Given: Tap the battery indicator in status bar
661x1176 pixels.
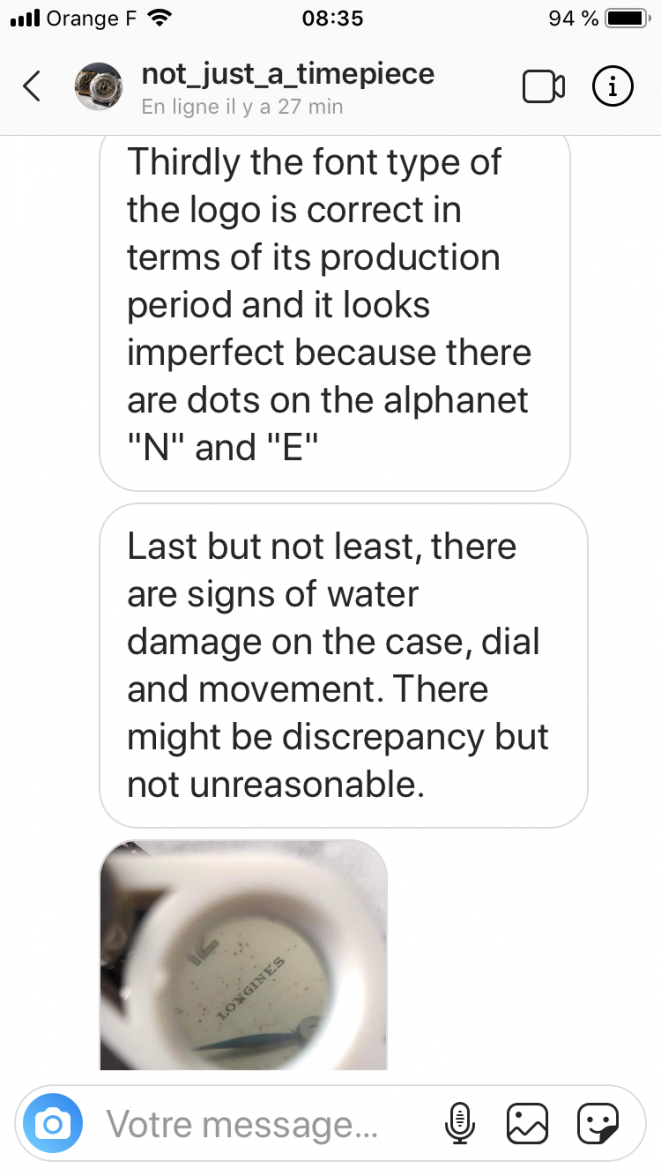Looking at the screenshot, I should coord(629,18).
